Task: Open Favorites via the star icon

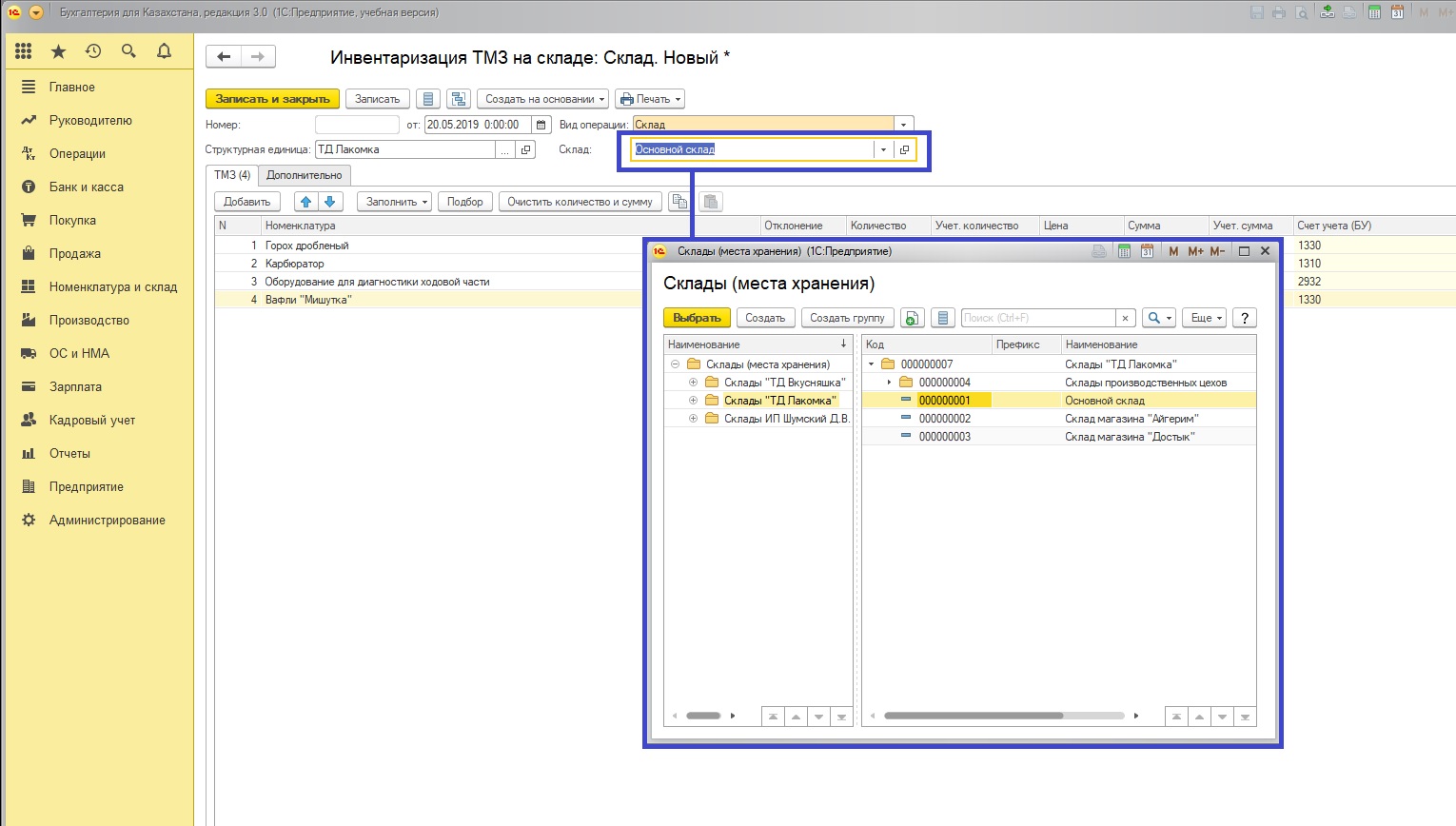Action: 58,51
